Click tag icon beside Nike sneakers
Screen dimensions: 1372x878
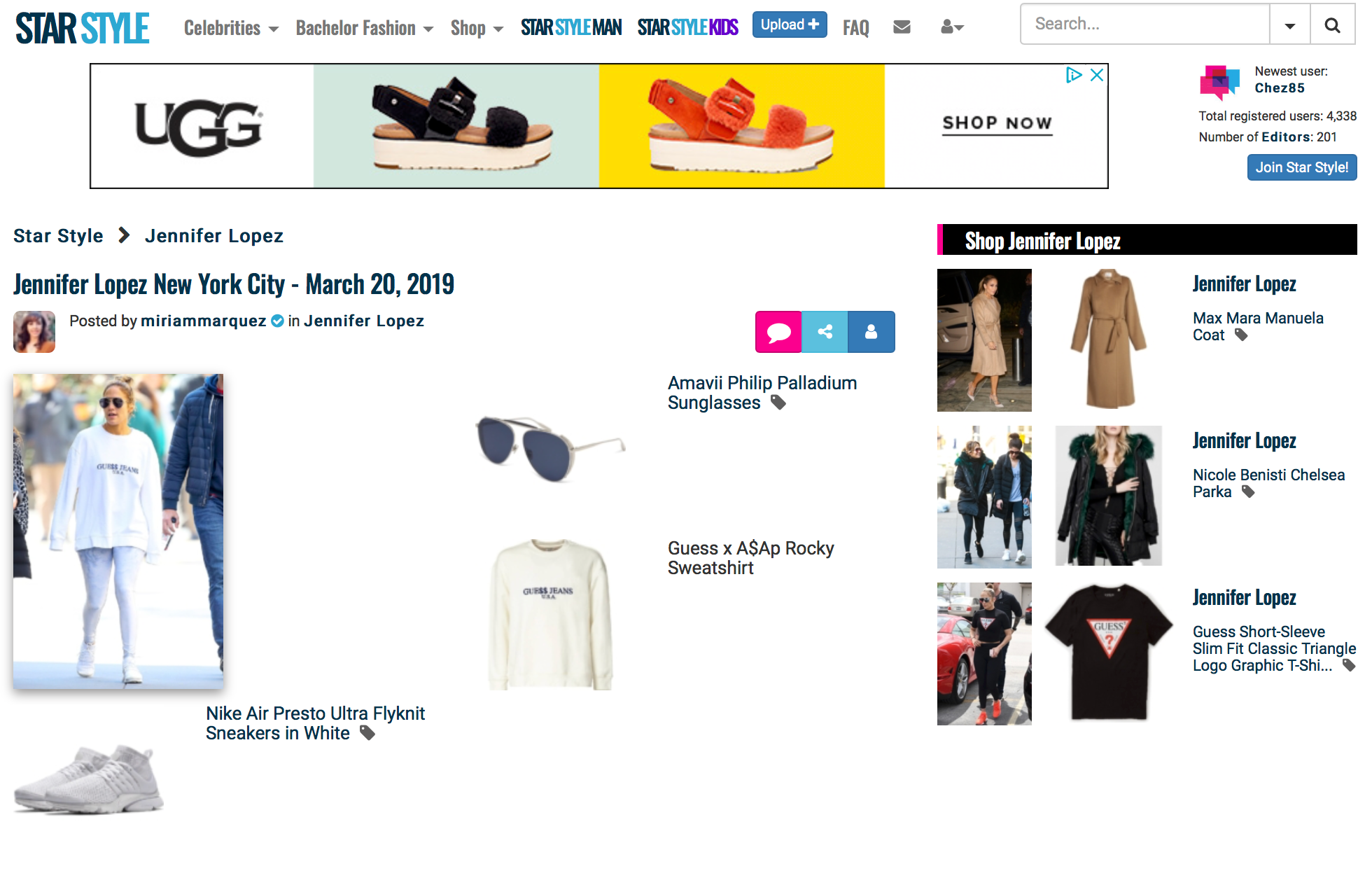pos(367,733)
